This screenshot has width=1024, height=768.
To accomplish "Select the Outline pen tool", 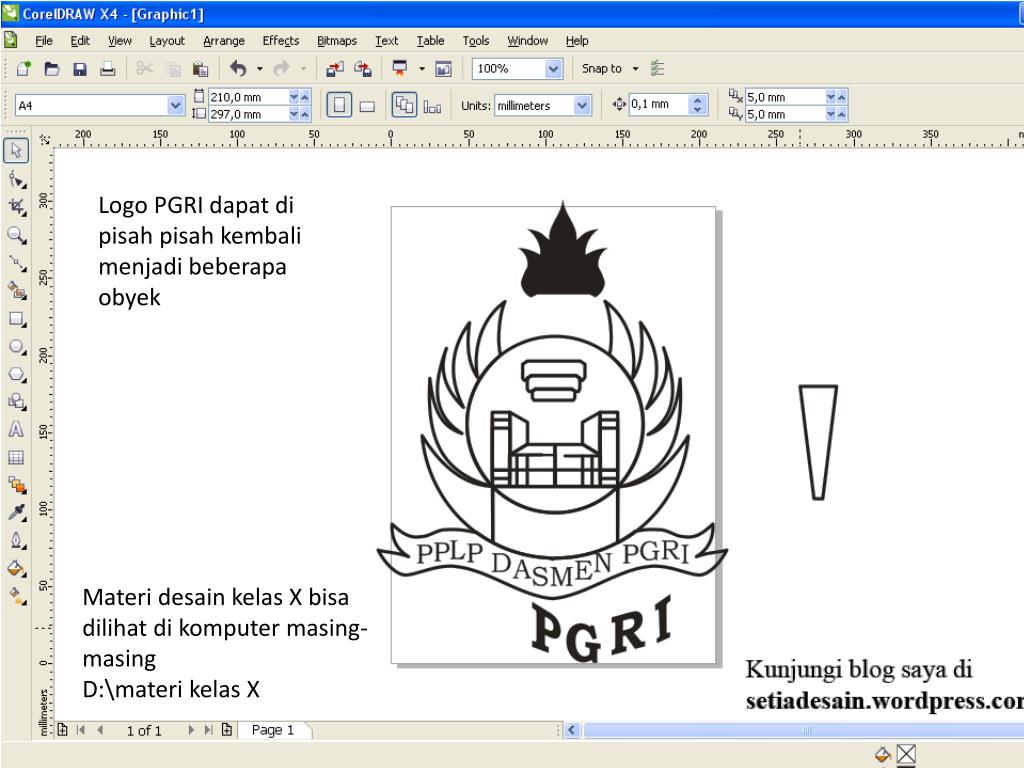I will [x=16, y=541].
